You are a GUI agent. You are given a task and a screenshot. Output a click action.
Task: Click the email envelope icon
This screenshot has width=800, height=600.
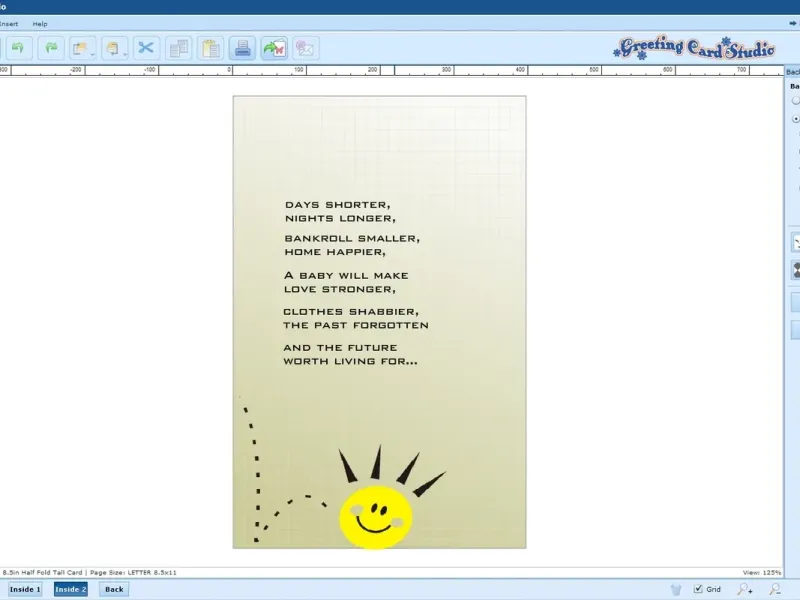[x=306, y=48]
